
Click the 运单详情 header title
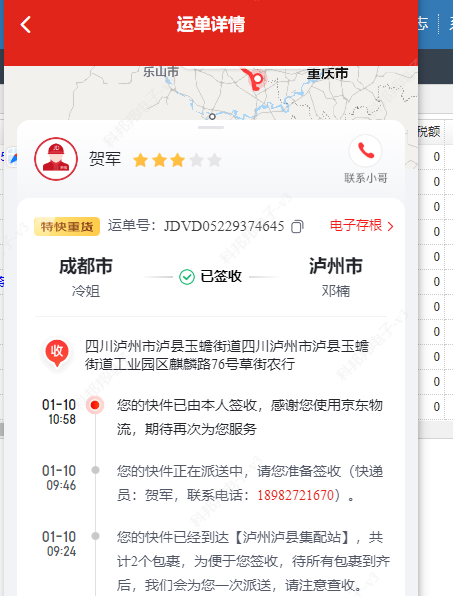[211, 25]
